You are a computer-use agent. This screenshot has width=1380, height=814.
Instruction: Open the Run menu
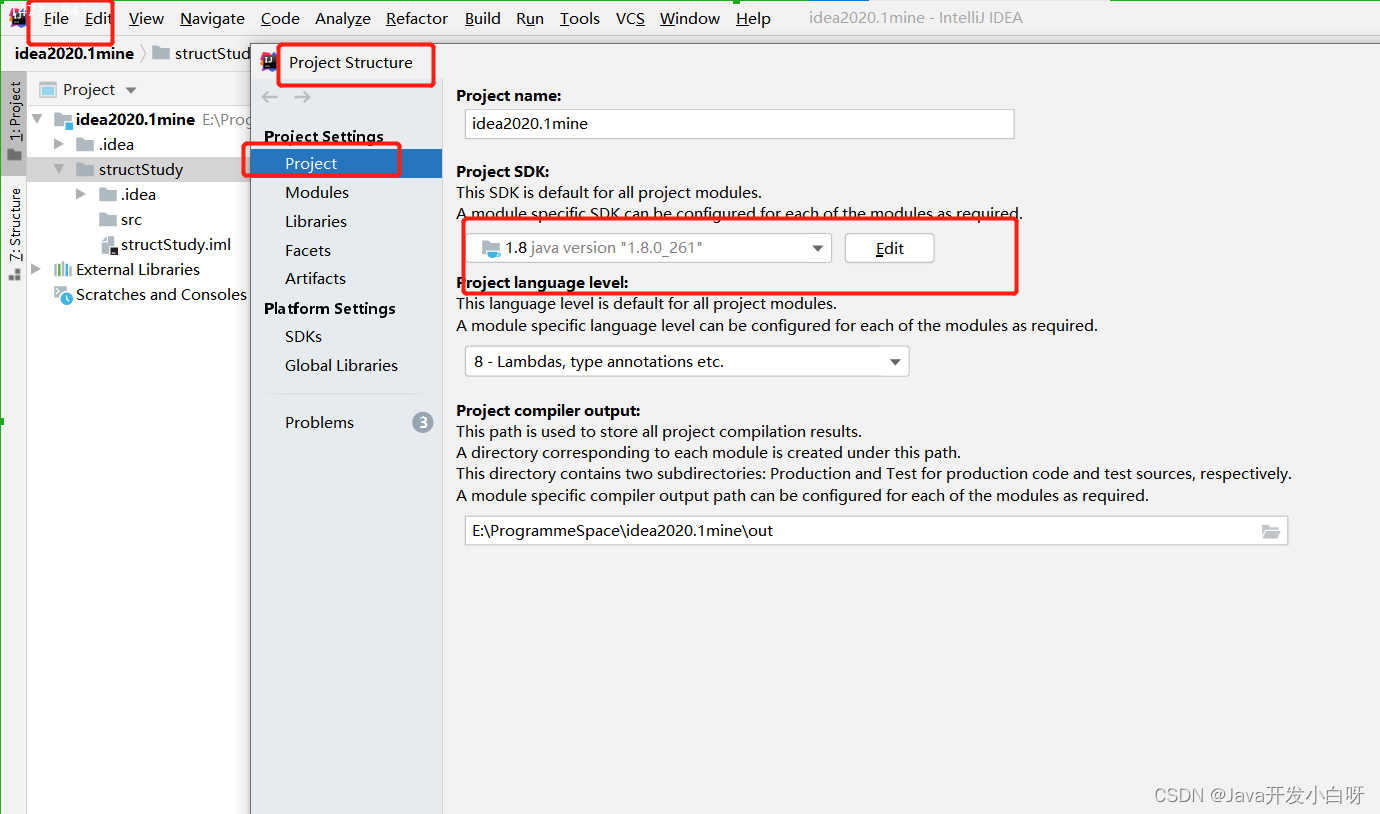[530, 18]
